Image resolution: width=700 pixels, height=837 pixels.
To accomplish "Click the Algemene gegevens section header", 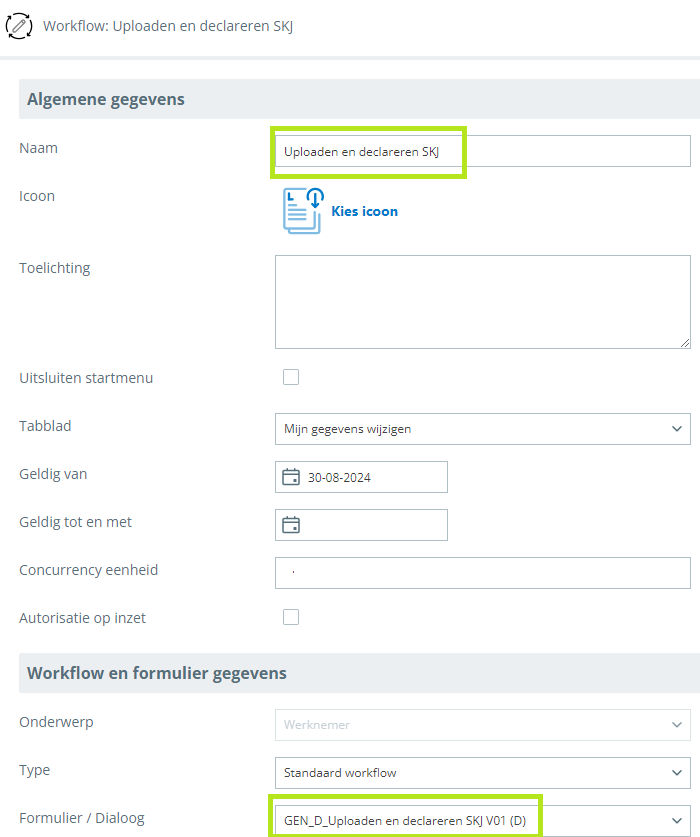I will [x=106, y=99].
